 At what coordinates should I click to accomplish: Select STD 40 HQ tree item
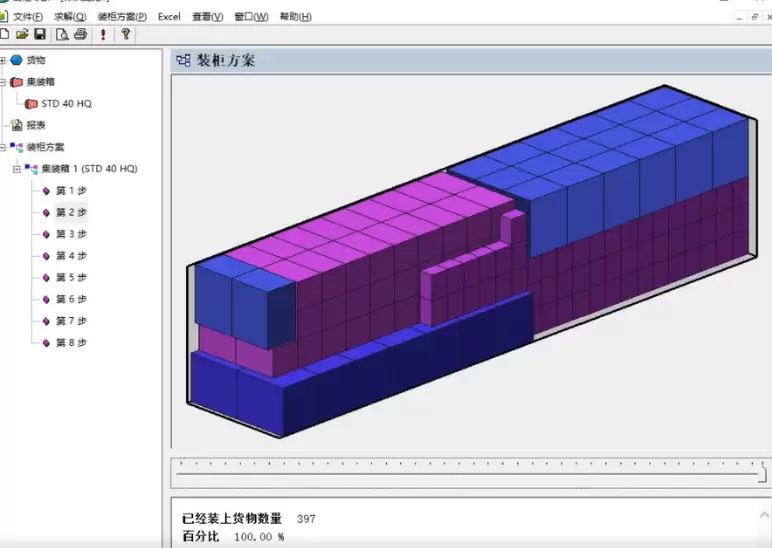[x=66, y=103]
